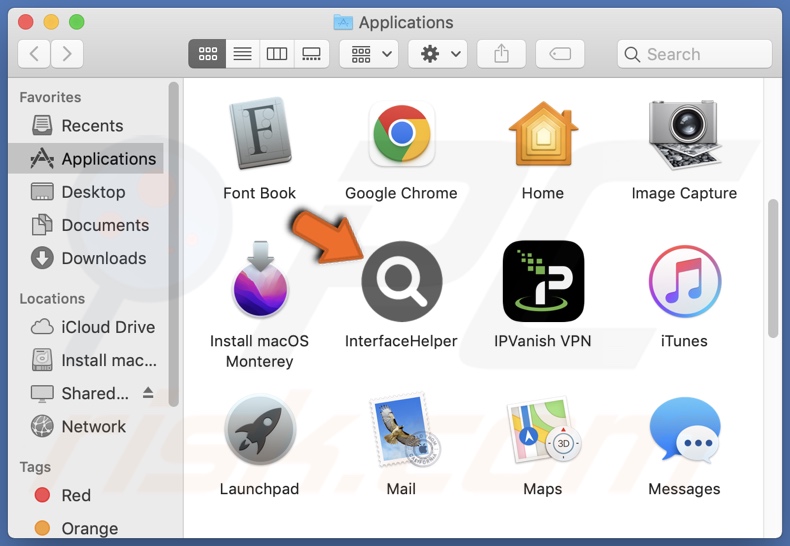Image resolution: width=790 pixels, height=546 pixels.
Task: Go back with the left arrow button
Action: click(34, 54)
